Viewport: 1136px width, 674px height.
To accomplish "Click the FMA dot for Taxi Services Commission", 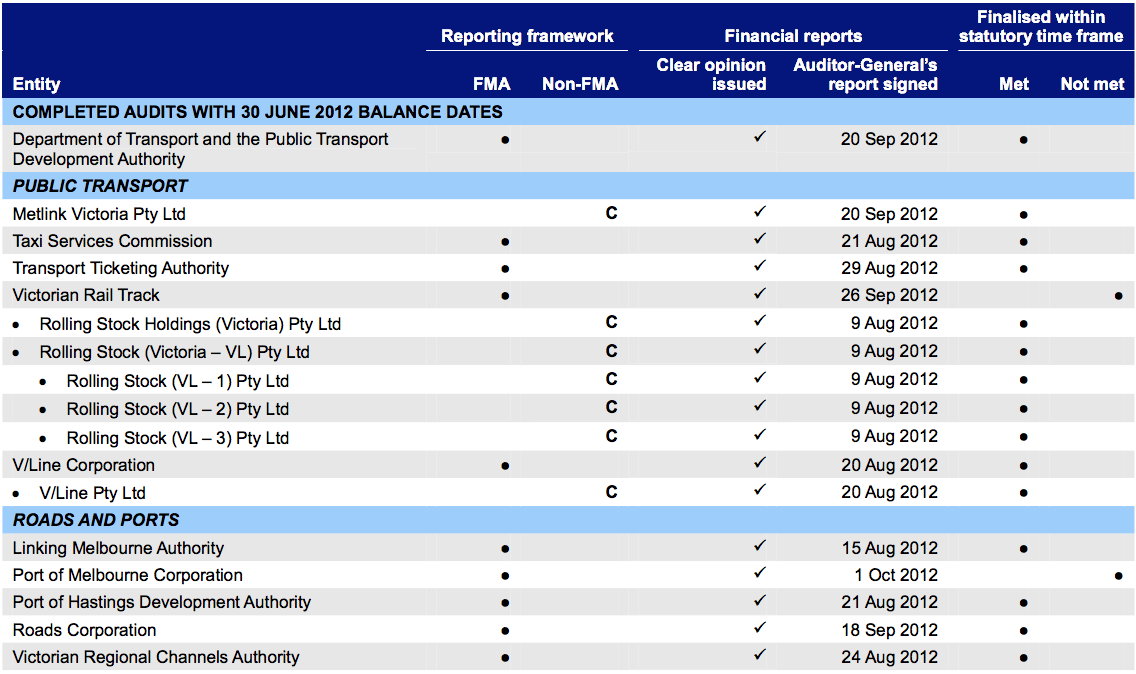I will pyautogui.click(x=505, y=242).
